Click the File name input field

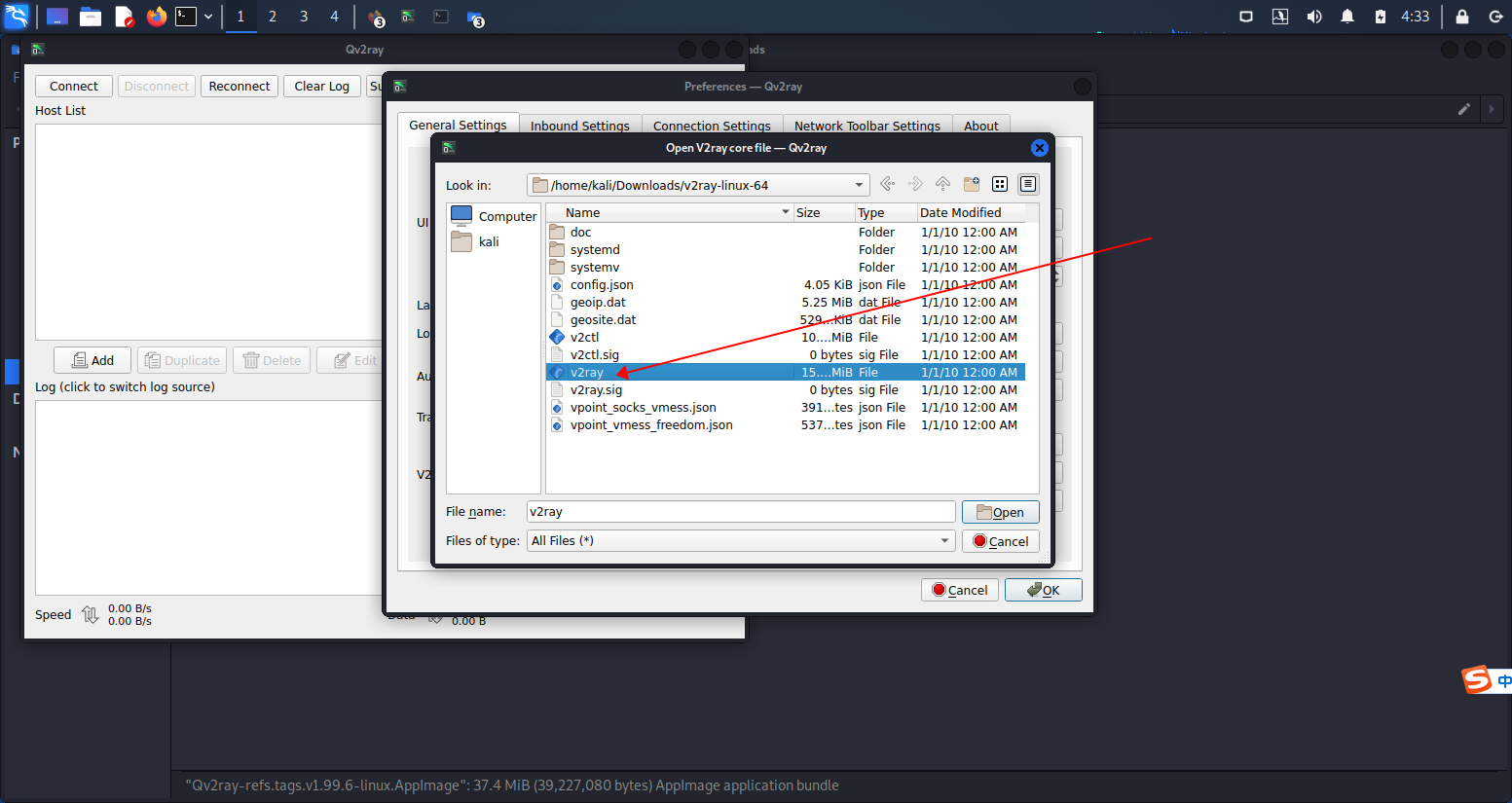[x=741, y=512]
